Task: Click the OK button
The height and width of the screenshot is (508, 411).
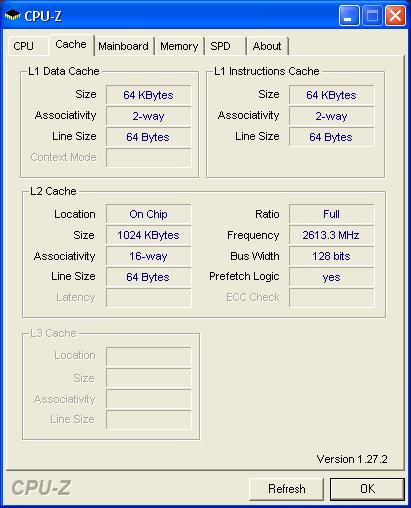Action: tap(367, 489)
